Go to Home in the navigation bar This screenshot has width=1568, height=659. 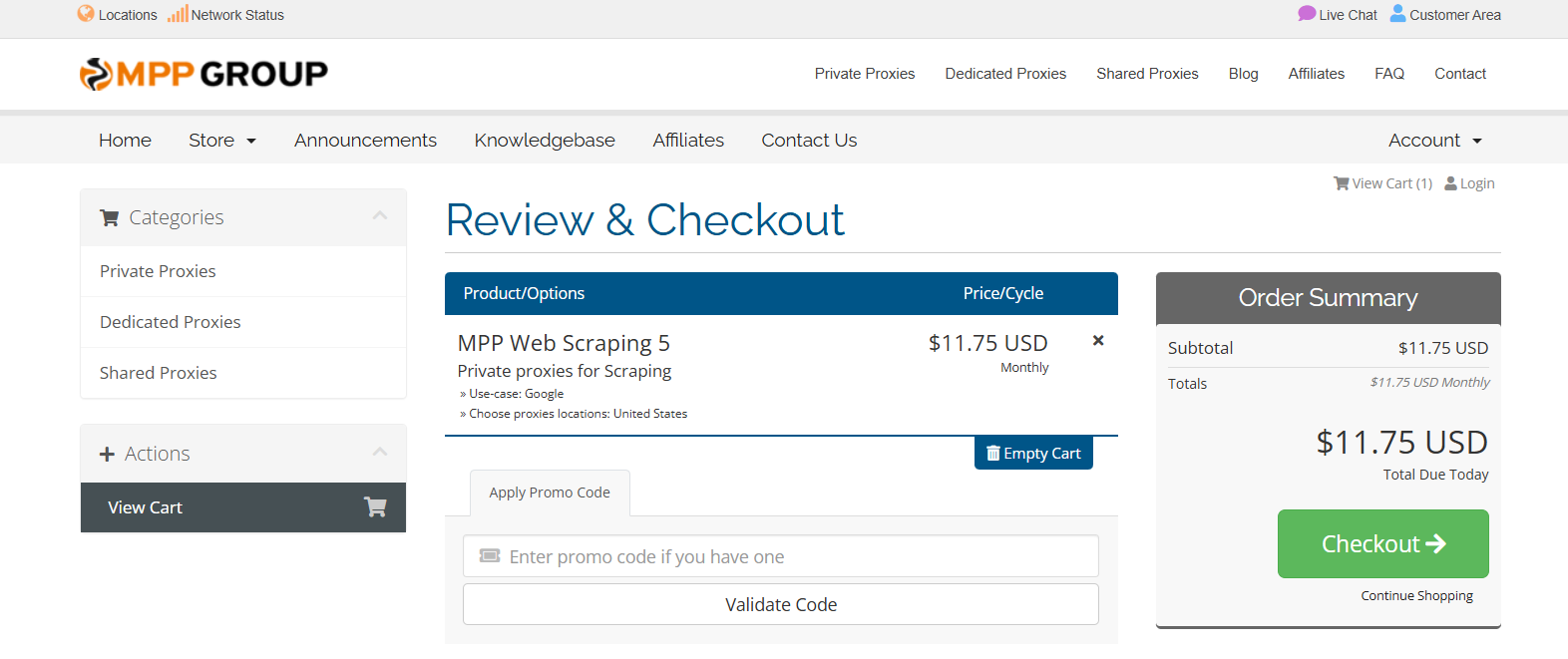tap(125, 141)
